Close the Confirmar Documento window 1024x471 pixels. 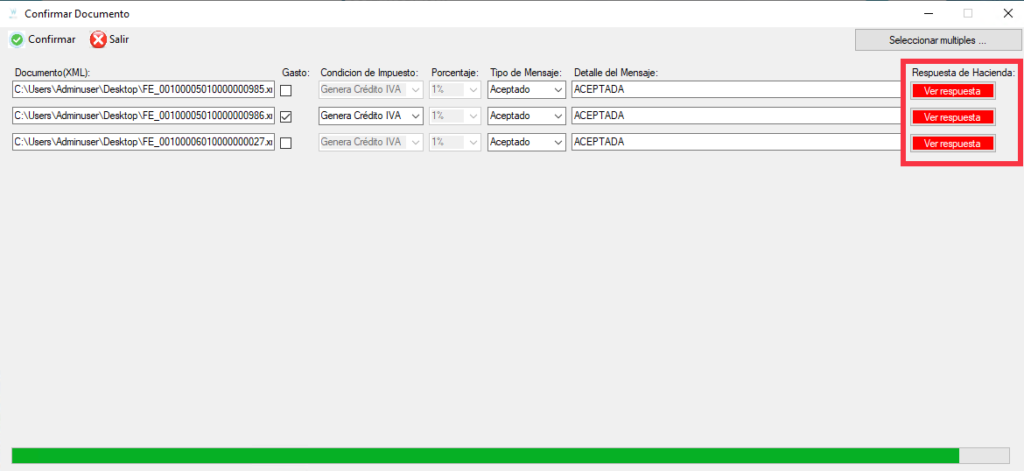[x=1005, y=14]
